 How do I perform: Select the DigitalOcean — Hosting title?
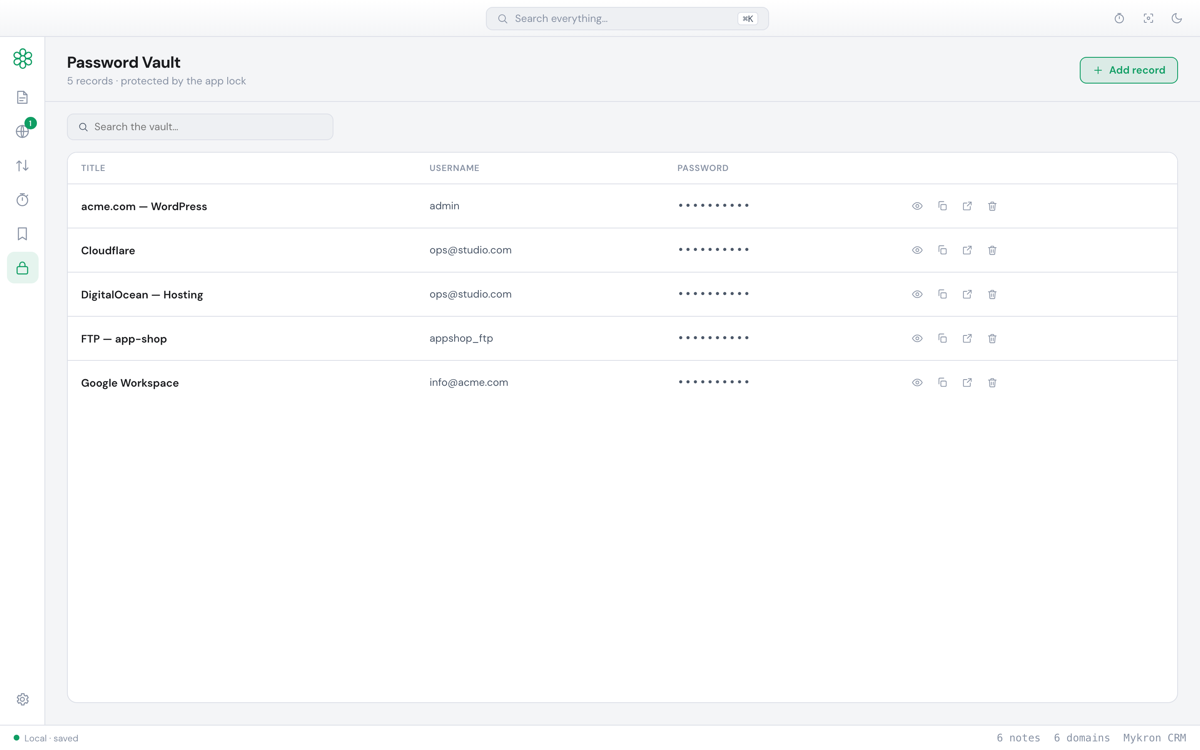tap(142, 294)
